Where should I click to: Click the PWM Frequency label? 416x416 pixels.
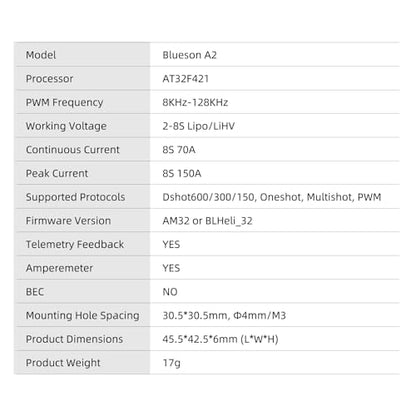[x=64, y=102]
